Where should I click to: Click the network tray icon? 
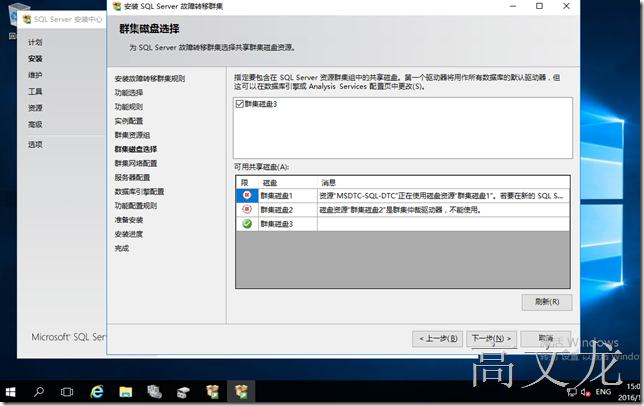(x=571, y=392)
